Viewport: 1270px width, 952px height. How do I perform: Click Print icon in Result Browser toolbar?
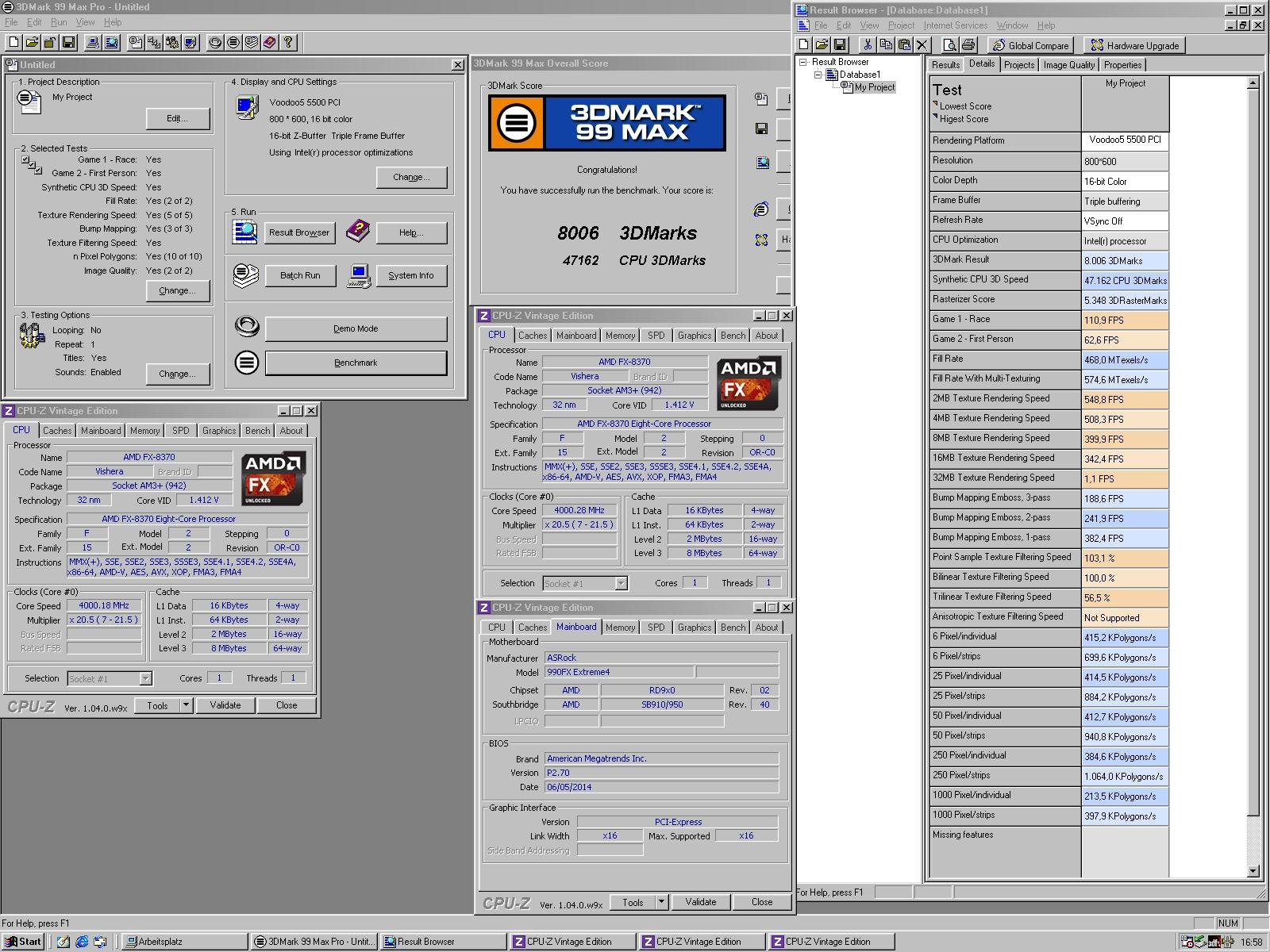[968, 45]
